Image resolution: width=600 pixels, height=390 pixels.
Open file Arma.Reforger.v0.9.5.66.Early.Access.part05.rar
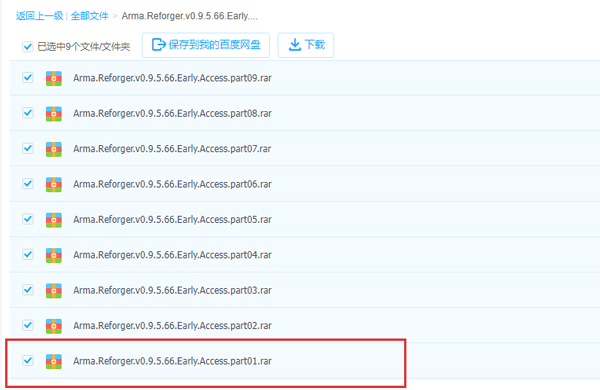tap(173, 220)
